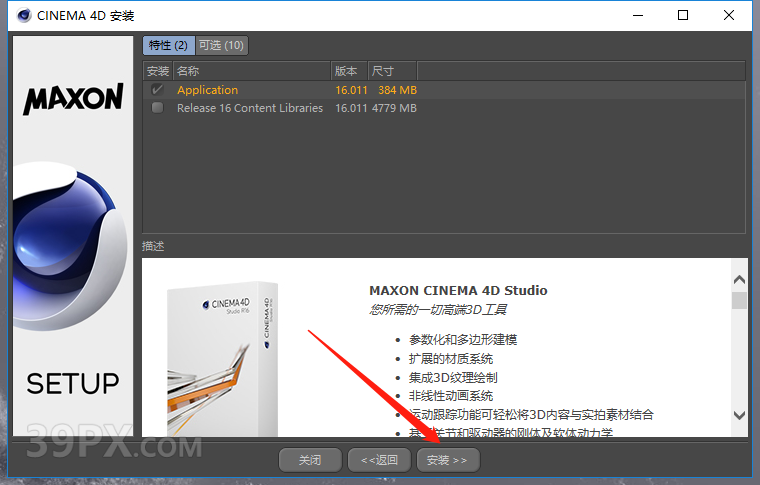The width and height of the screenshot is (760, 485).
Task: Click the 非线性动画系统 bullet text
Action: click(x=451, y=396)
